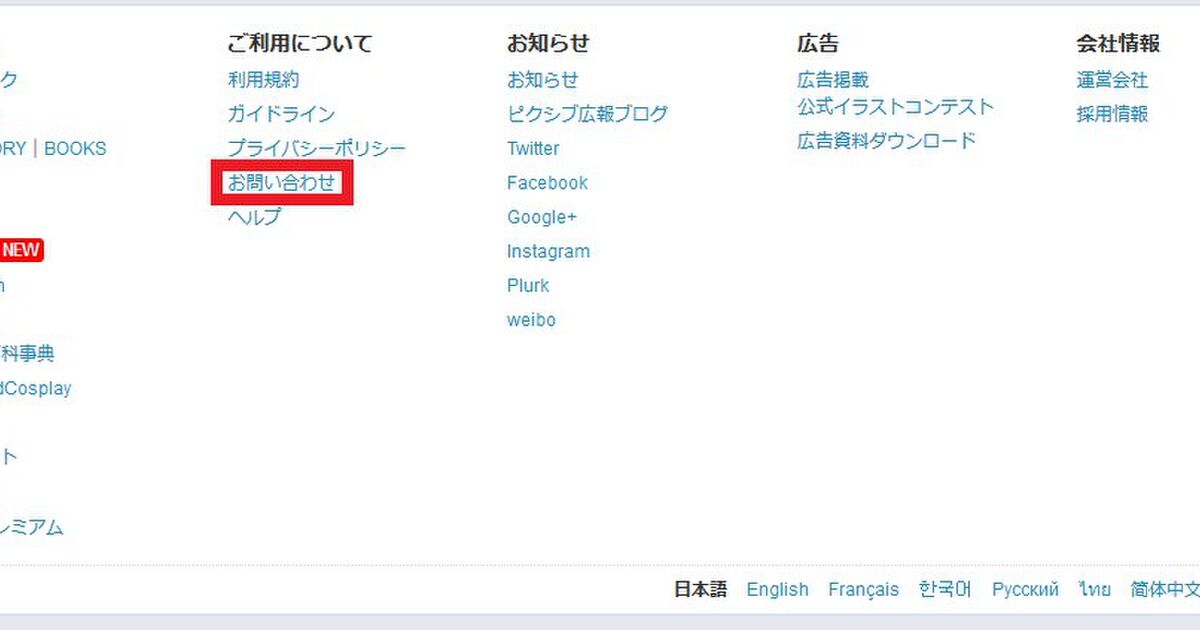Open 採用情報 recruitment link
This screenshot has width=1200, height=630.
[1112, 114]
